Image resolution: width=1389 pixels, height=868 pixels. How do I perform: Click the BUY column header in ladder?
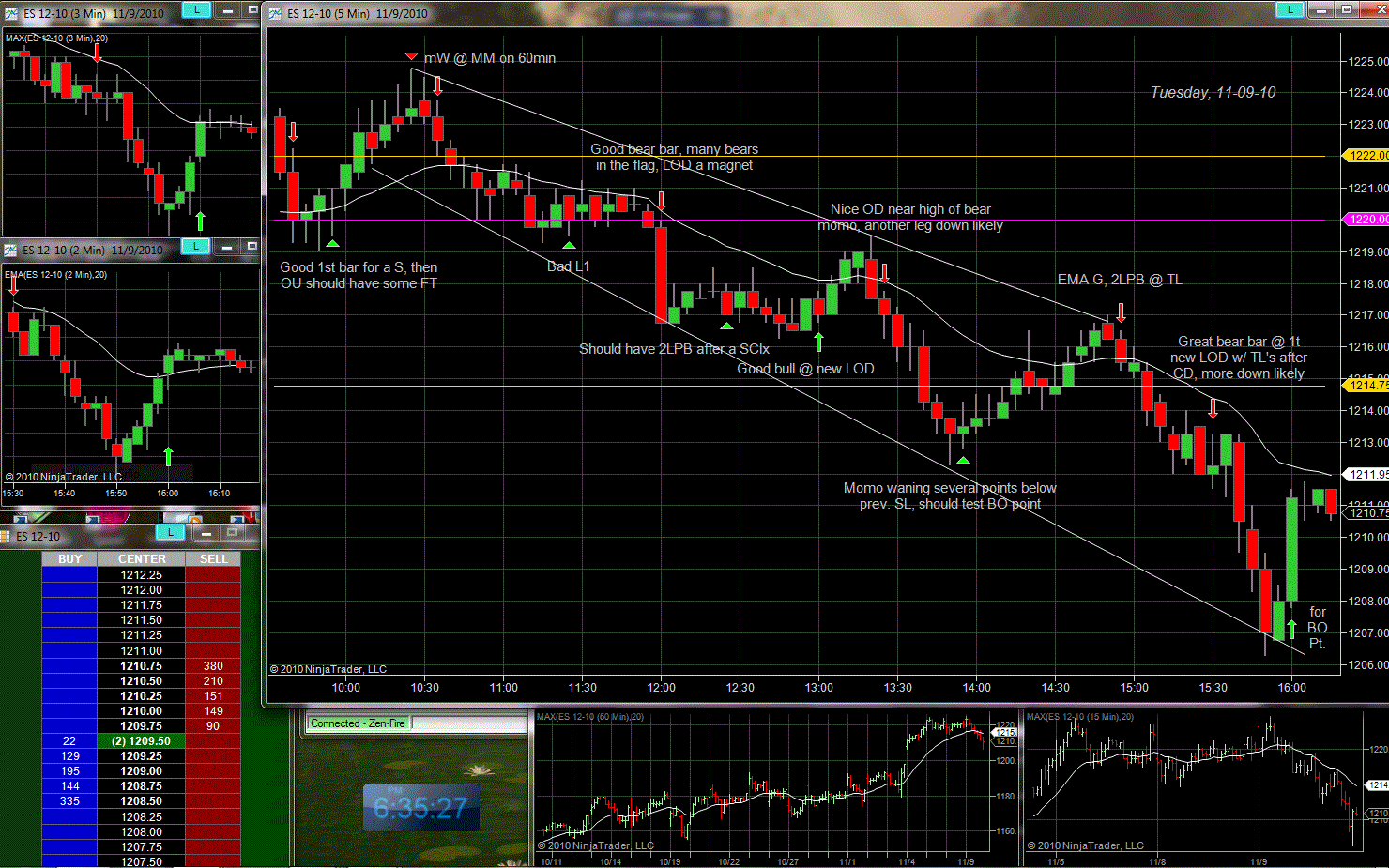click(69, 559)
